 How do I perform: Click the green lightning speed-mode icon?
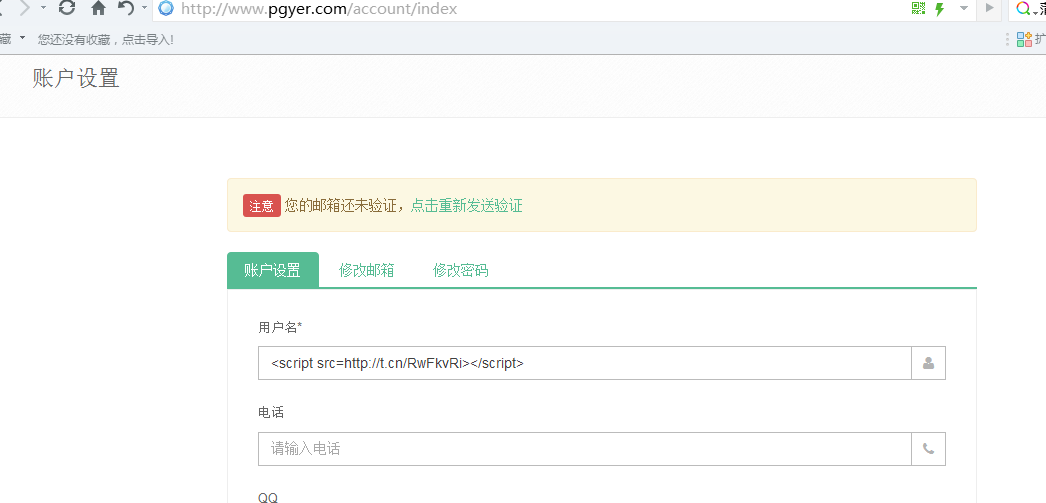940,9
